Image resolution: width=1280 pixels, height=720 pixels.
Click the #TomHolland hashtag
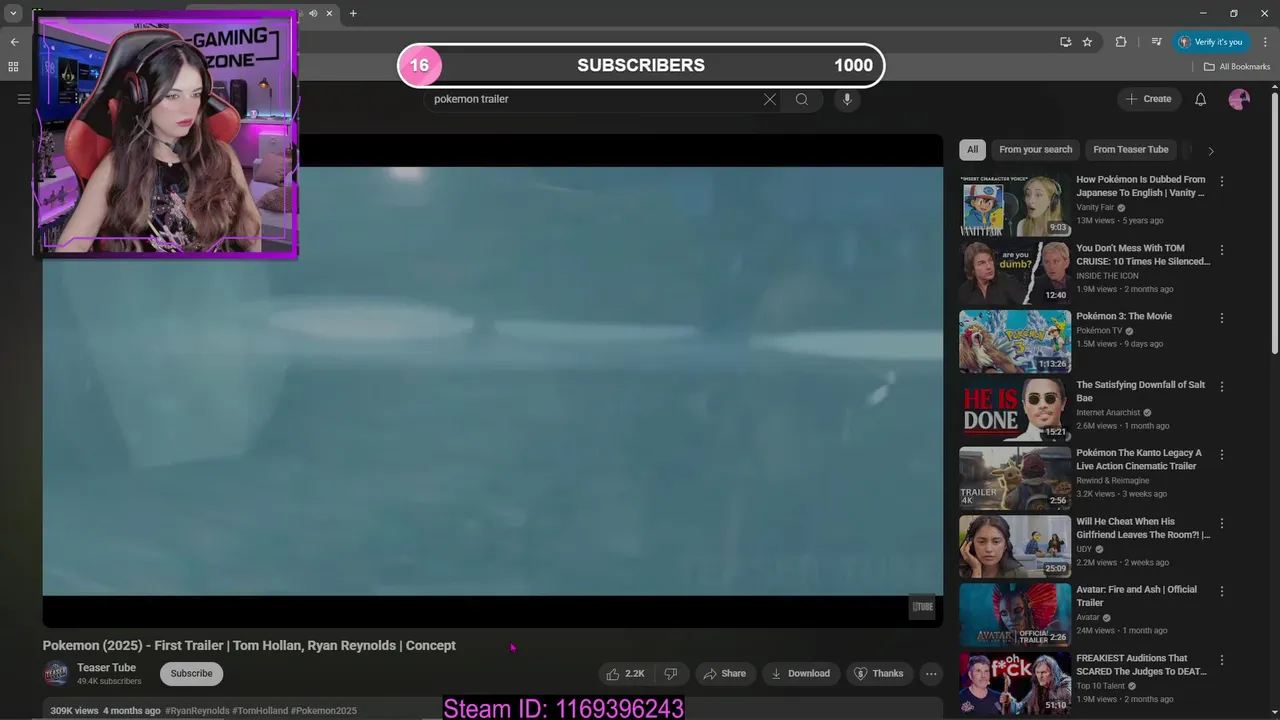(x=260, y=711)
